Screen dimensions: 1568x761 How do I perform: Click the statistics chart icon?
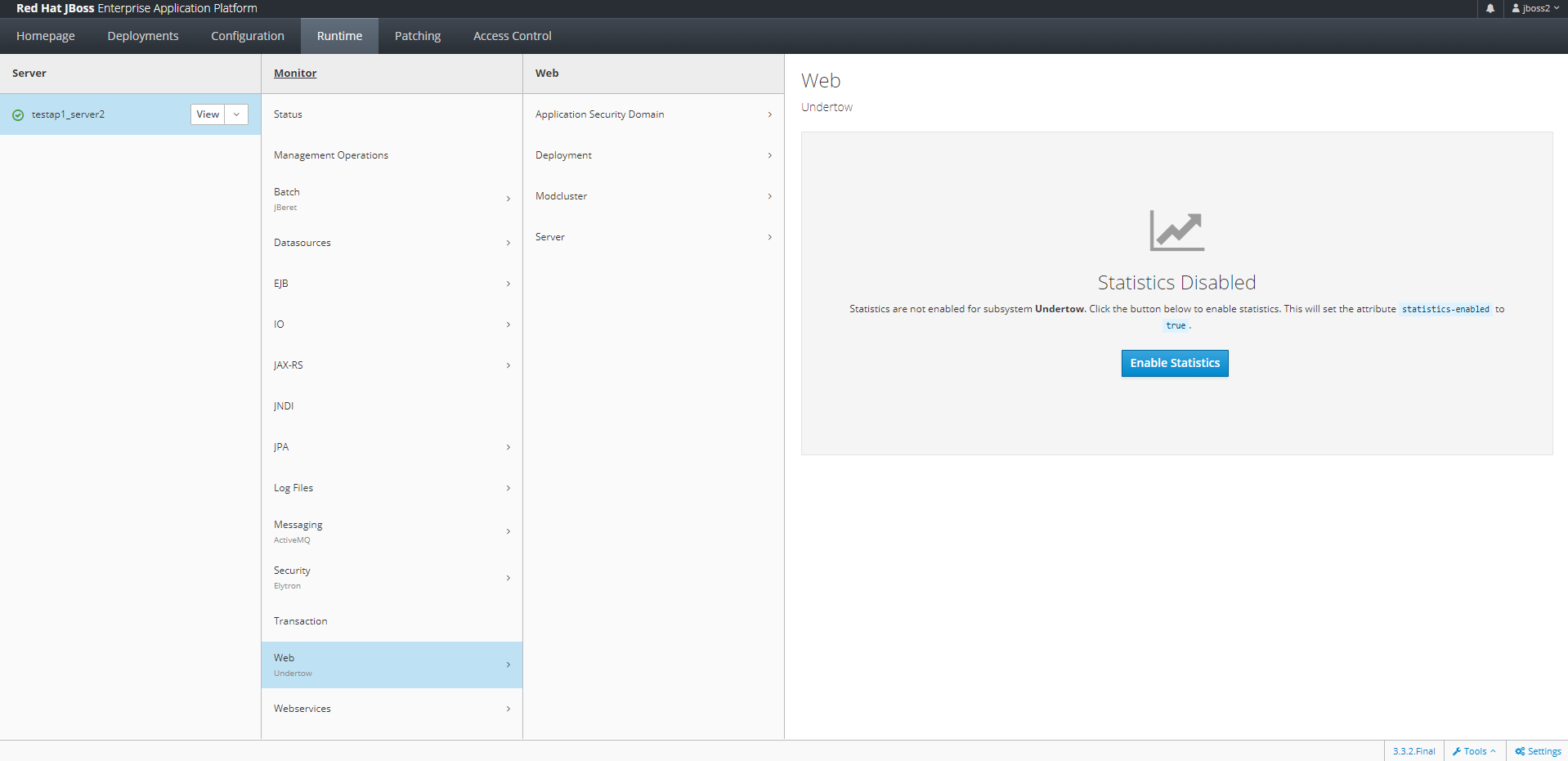tap(1177, 231)
